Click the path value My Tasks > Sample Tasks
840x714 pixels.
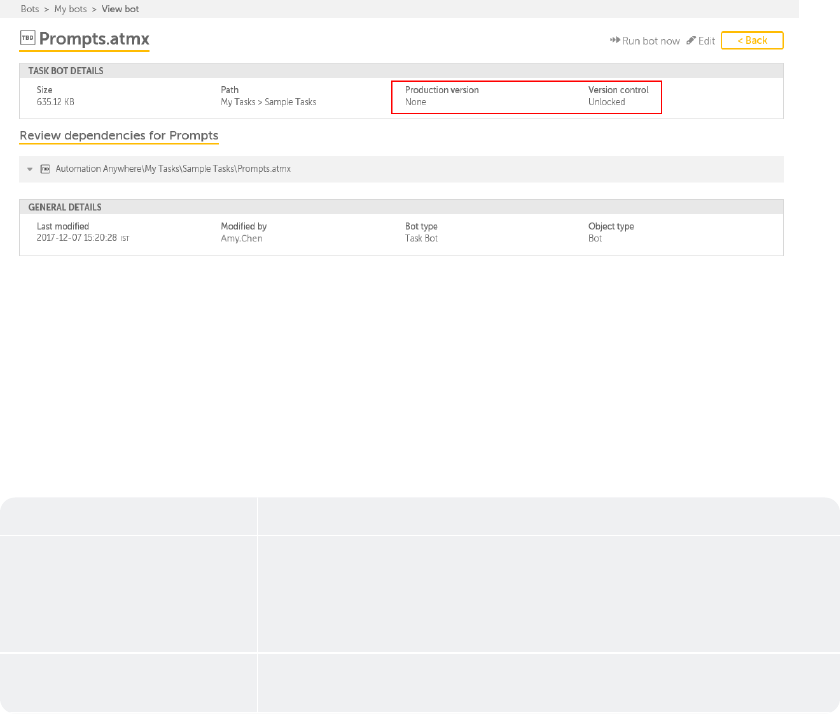[x=267, y=102]
